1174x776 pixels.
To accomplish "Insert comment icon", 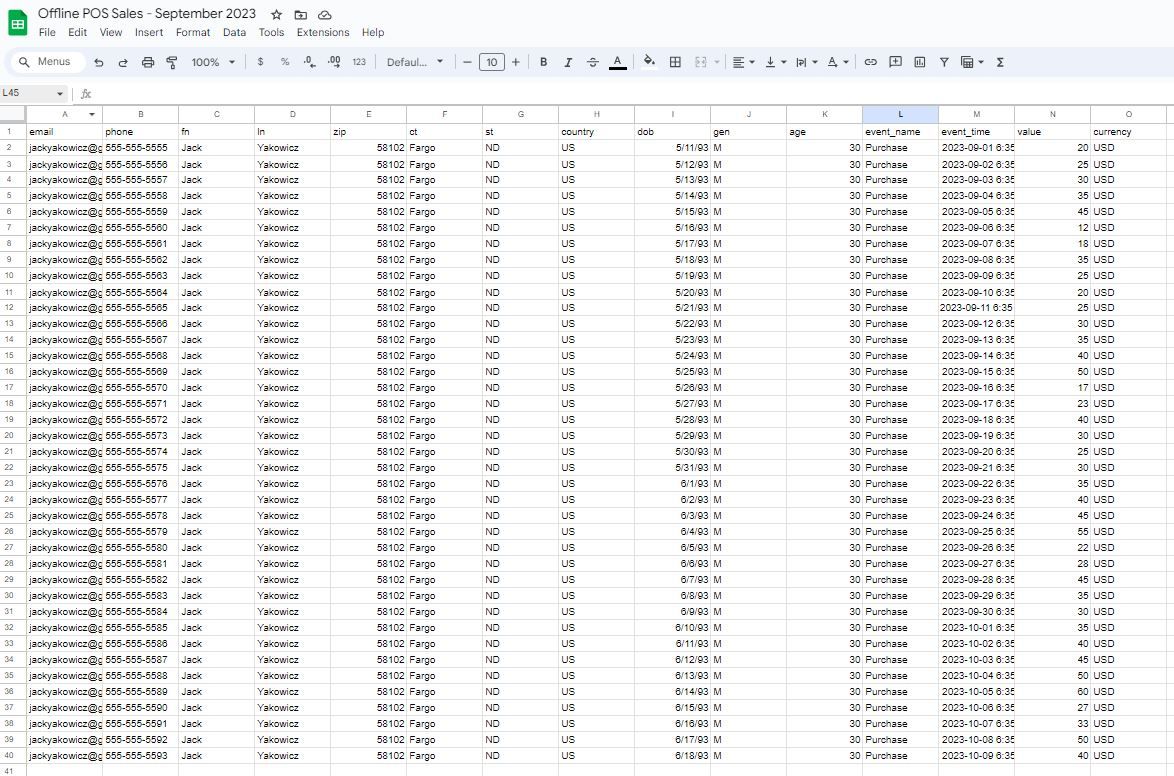I will 895,62.
